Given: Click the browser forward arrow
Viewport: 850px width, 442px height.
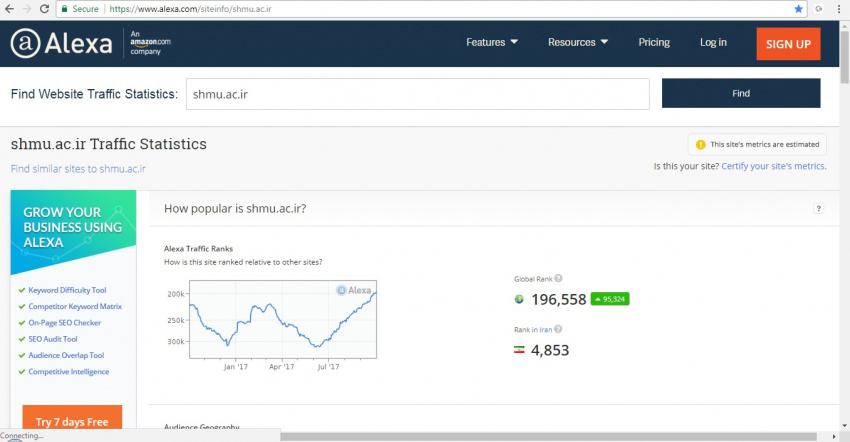Looking at the screenshot, I should click(27, 9).
